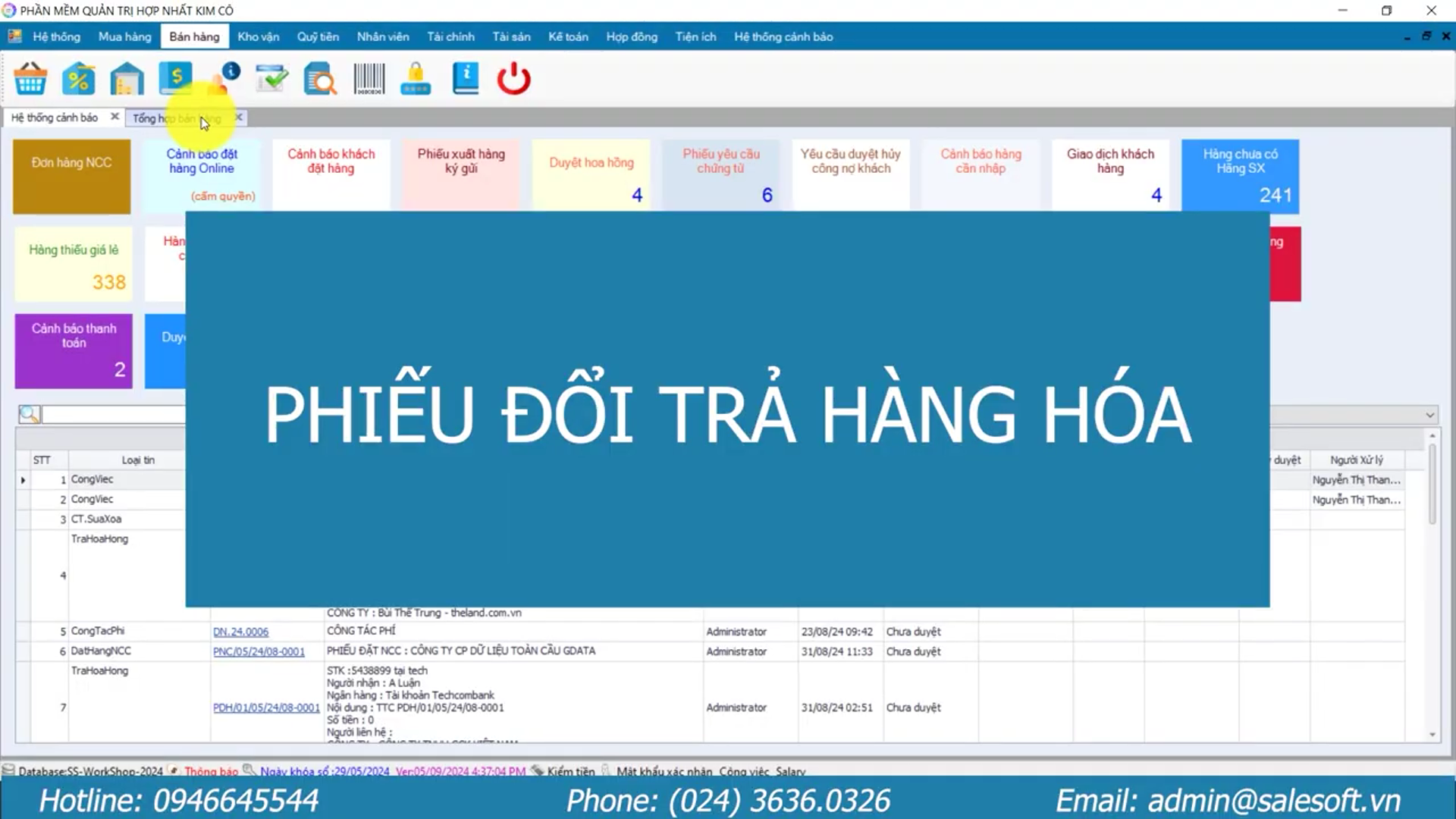This screenshot has height=819, width=1456.
Task: Sort by the Loại tin column header
Action: tap(138, 460)
